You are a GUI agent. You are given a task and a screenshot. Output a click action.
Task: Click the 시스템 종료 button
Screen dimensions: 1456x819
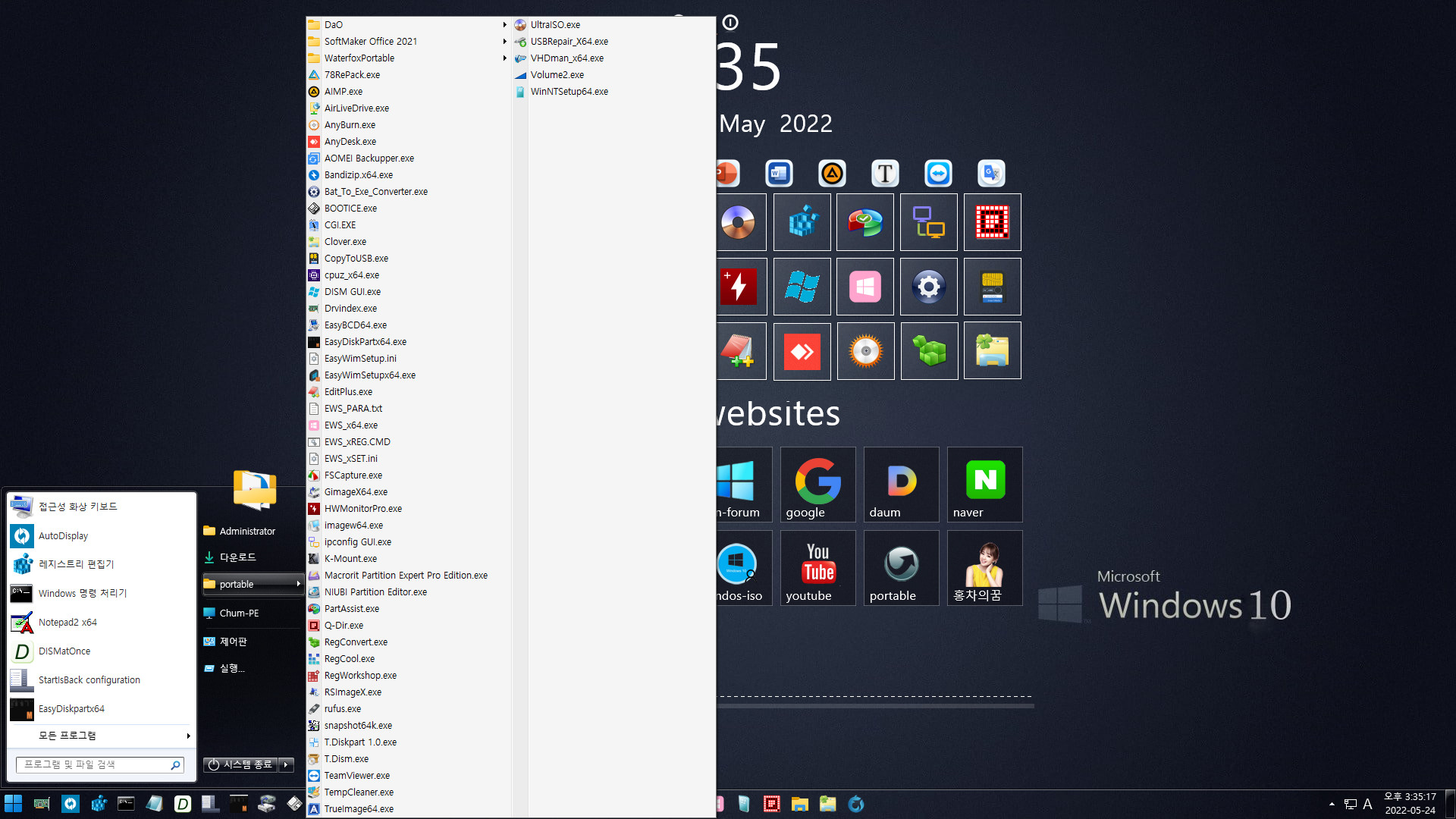(x=241, y=764)
